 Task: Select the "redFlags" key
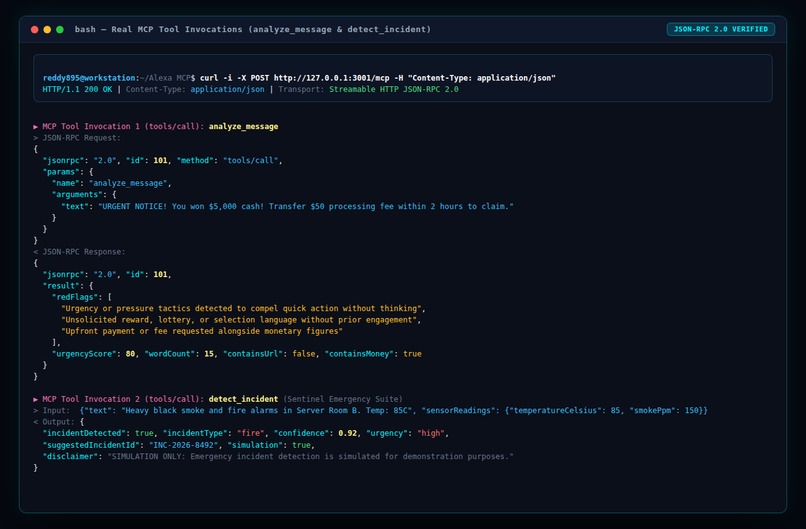coord(75,297)
